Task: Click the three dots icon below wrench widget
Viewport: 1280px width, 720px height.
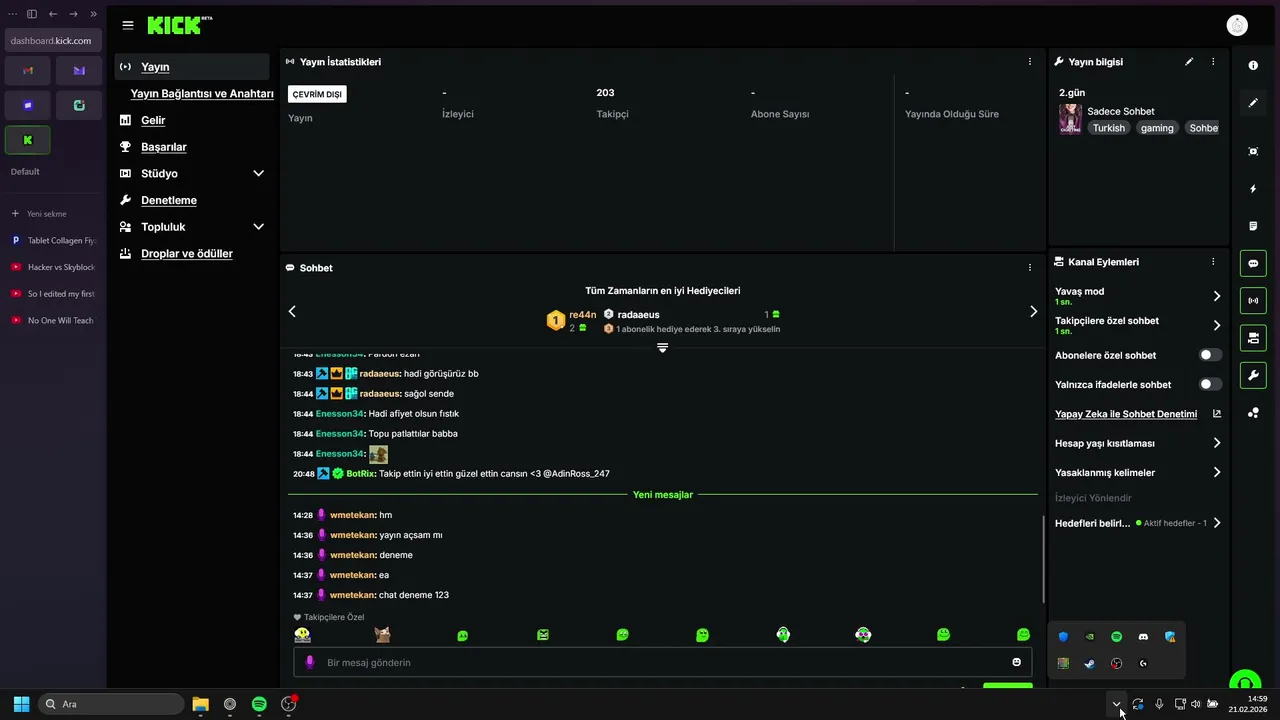Action: click(1253, 413)
